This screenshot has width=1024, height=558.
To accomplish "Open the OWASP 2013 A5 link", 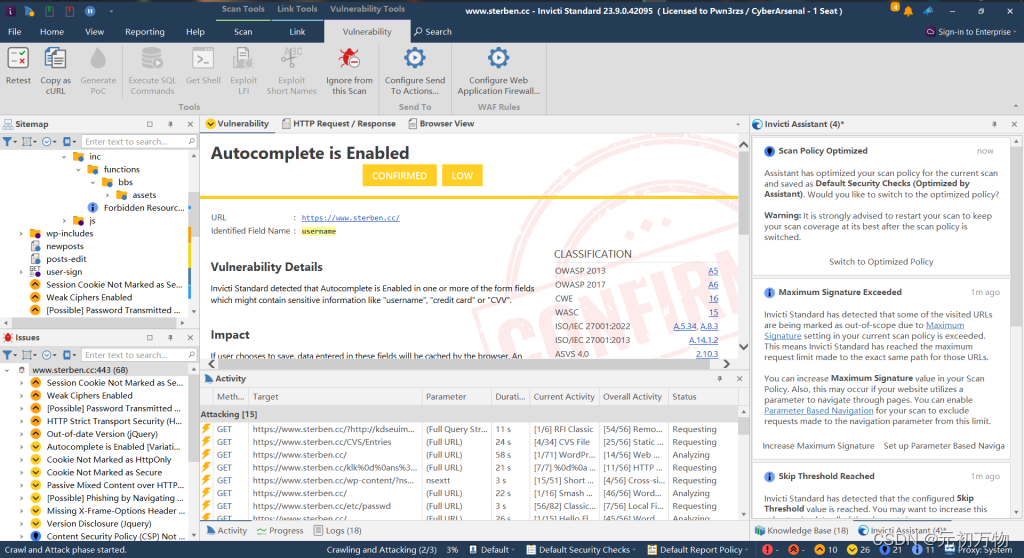I will click(x=713, y=271).
